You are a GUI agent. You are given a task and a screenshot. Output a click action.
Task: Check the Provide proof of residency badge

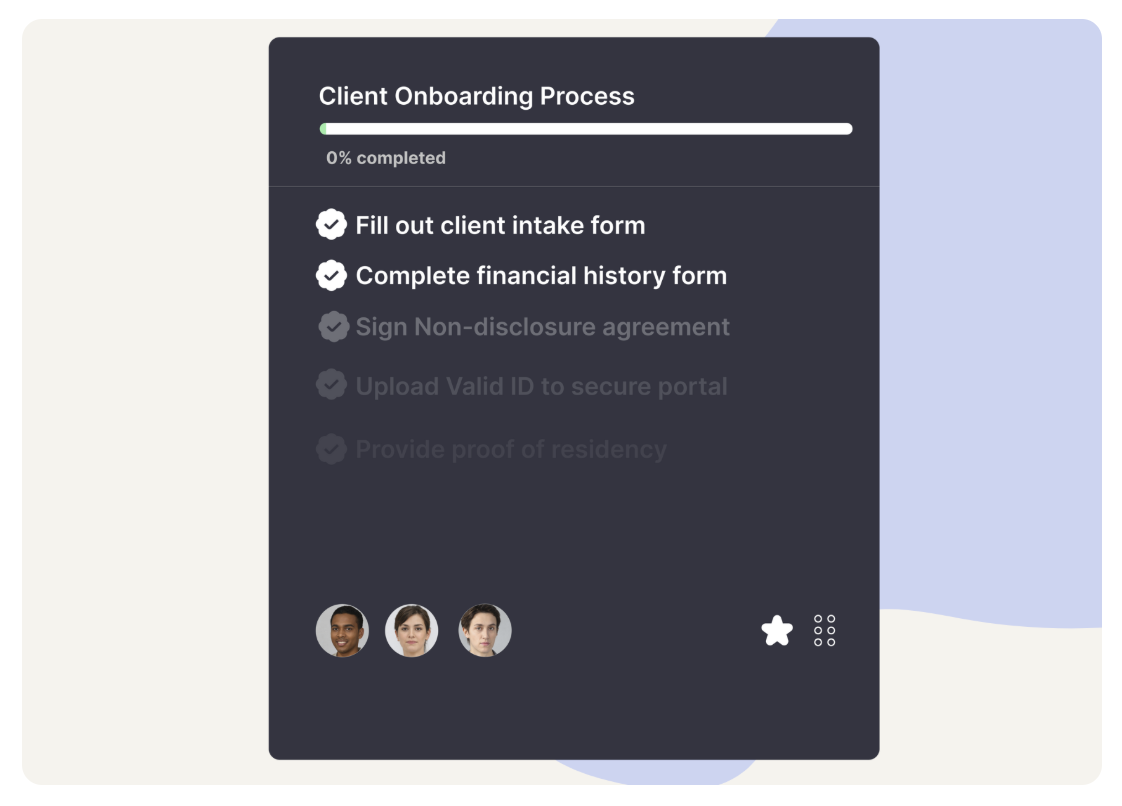(331, 449)
